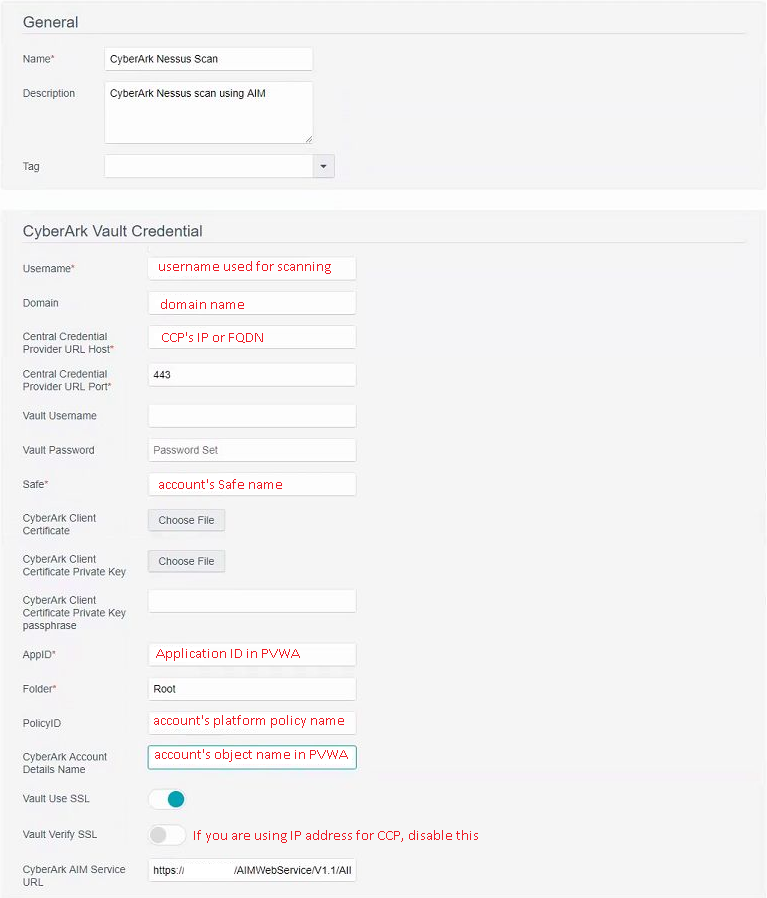
Task: Click the Tag combo box field
Action: 208,166
